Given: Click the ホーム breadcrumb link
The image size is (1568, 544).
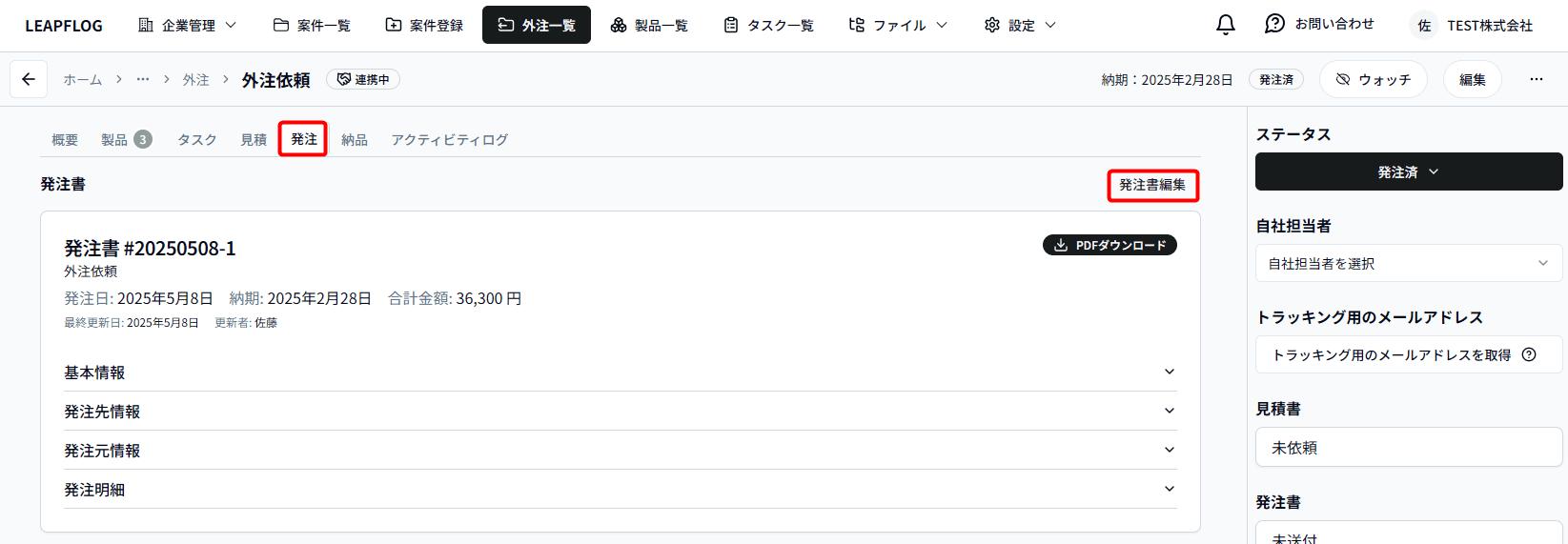Looking at the screenshot, I should pos(83,79).
